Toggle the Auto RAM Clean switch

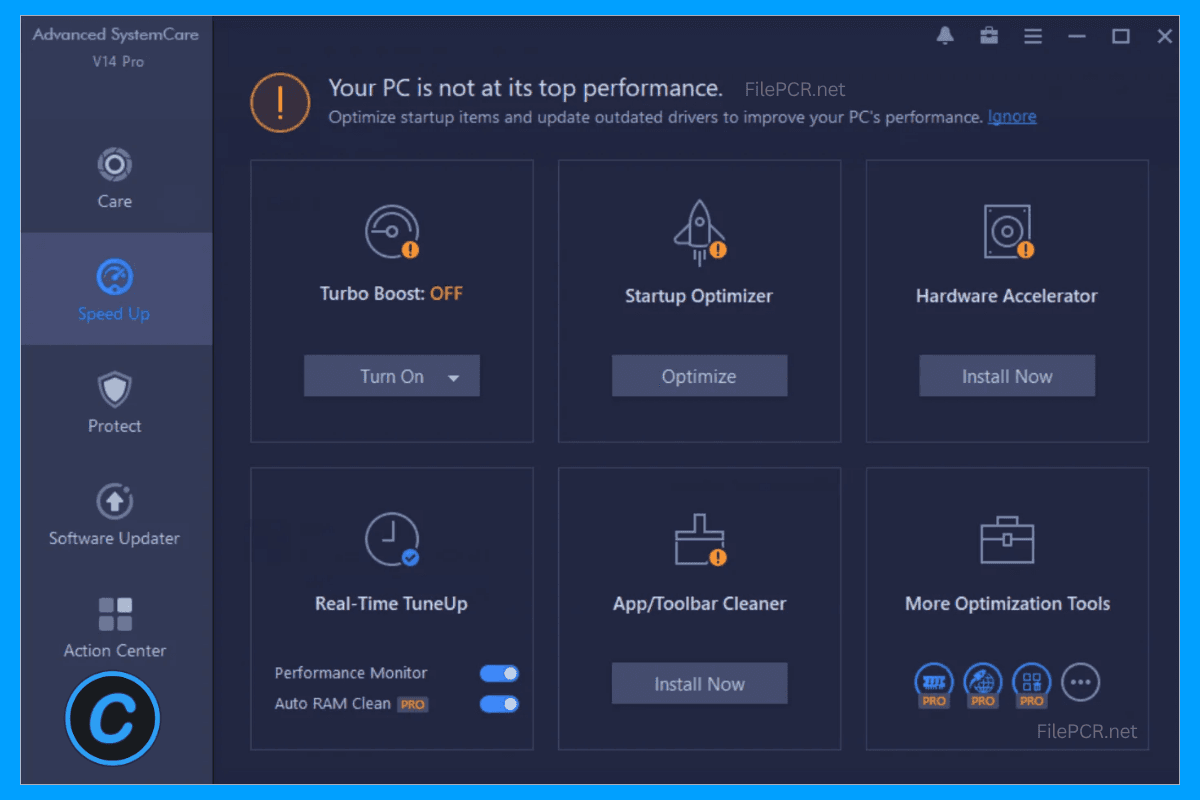click(x=499, y=704)
